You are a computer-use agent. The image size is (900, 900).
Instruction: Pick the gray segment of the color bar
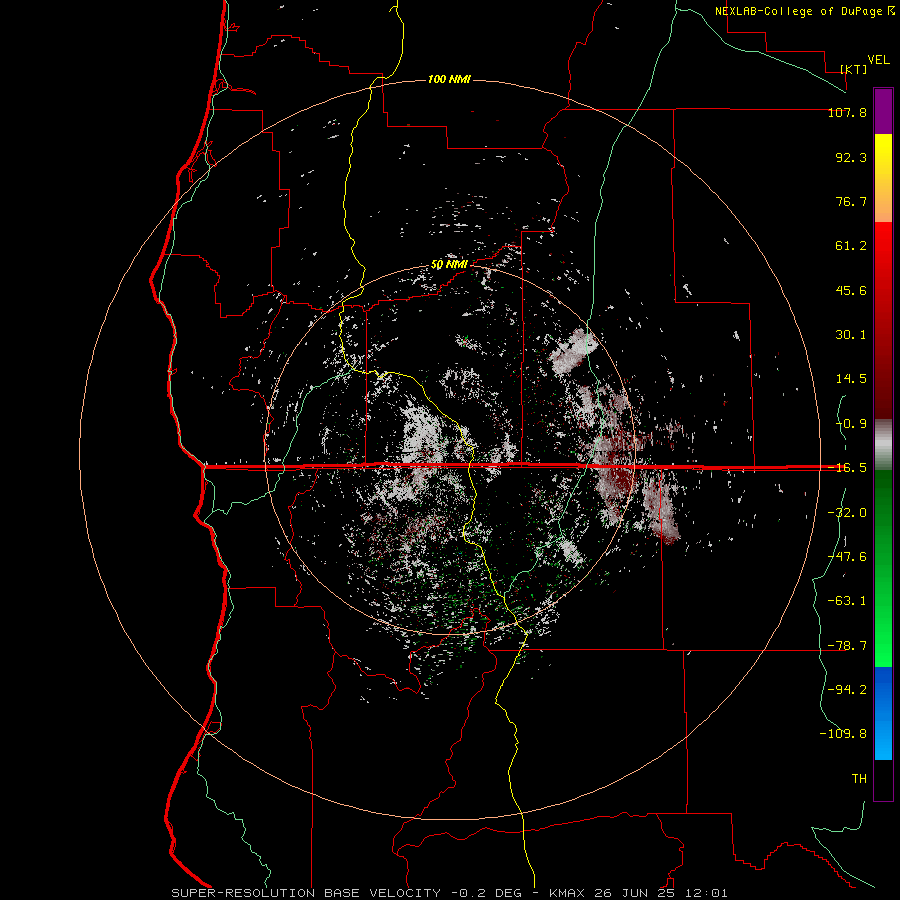coord(883,444)
